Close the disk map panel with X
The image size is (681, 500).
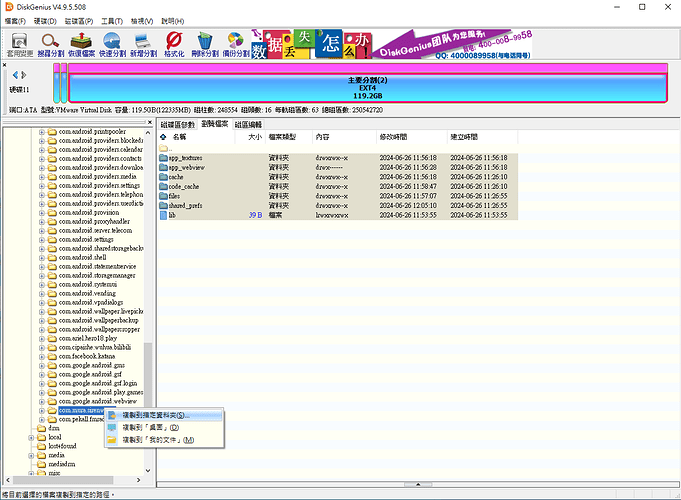[x=4, y=65]
